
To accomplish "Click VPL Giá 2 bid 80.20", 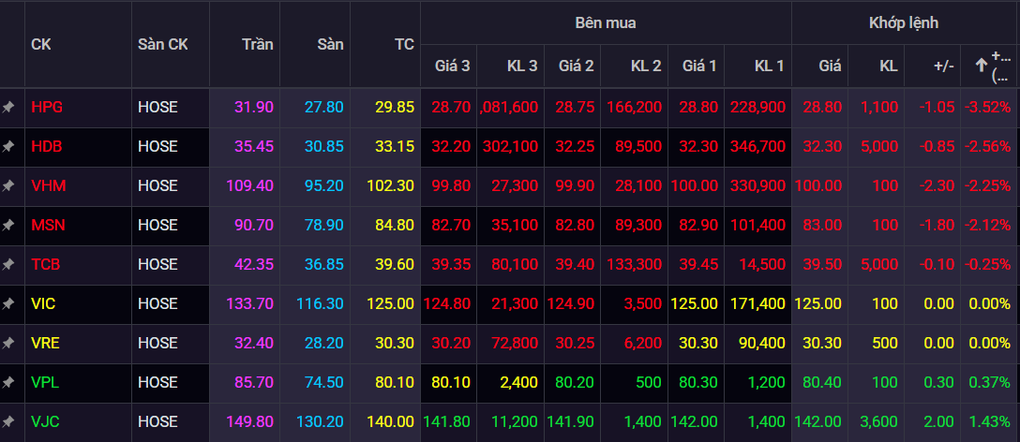I will click(574, 382).
